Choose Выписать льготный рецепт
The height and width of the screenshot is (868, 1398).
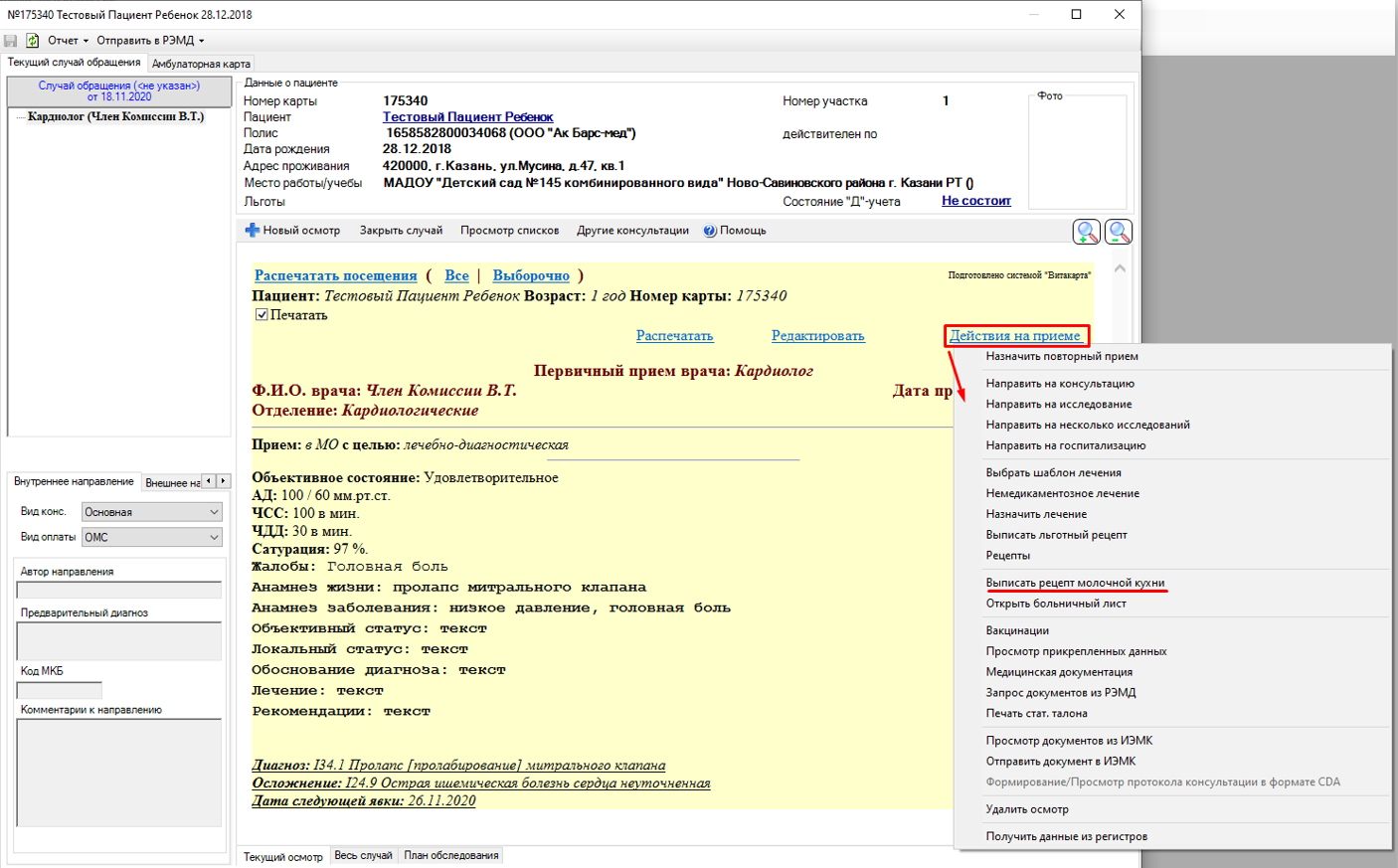1056,535
